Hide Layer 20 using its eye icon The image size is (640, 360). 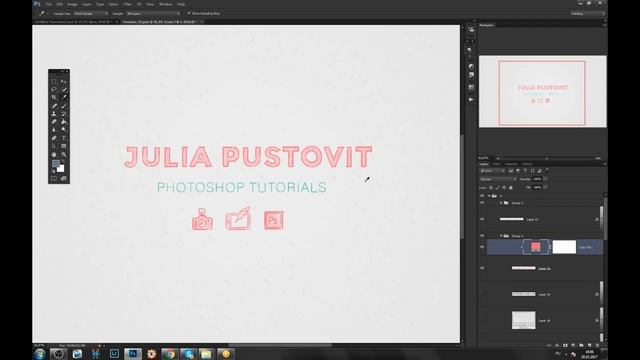click(482, 268)
